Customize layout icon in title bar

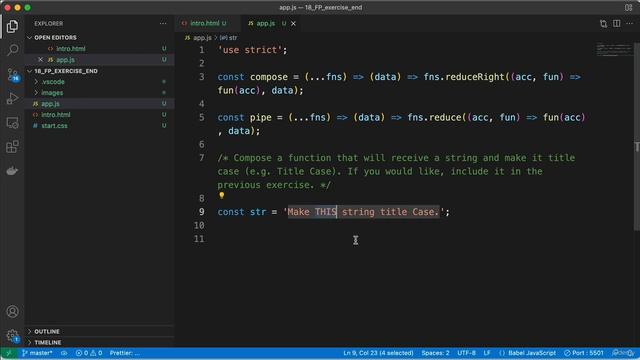point(629,7)
